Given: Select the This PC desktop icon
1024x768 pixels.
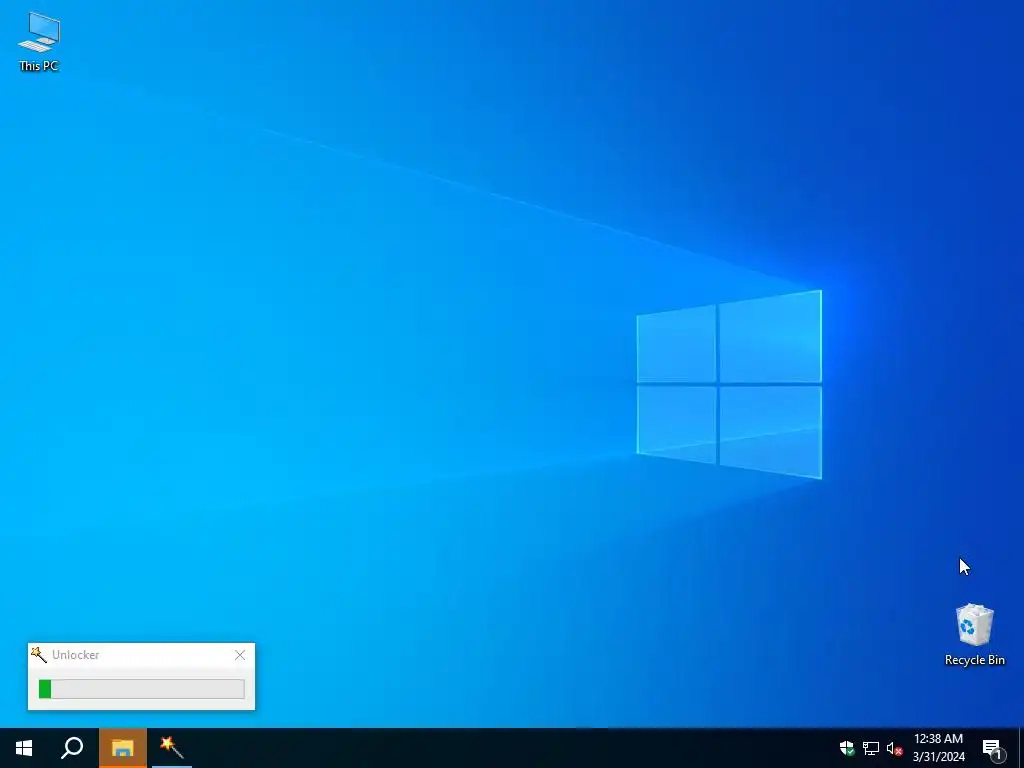Looking at the screenshot, I should pyautogui.click(x=39, y=42).
